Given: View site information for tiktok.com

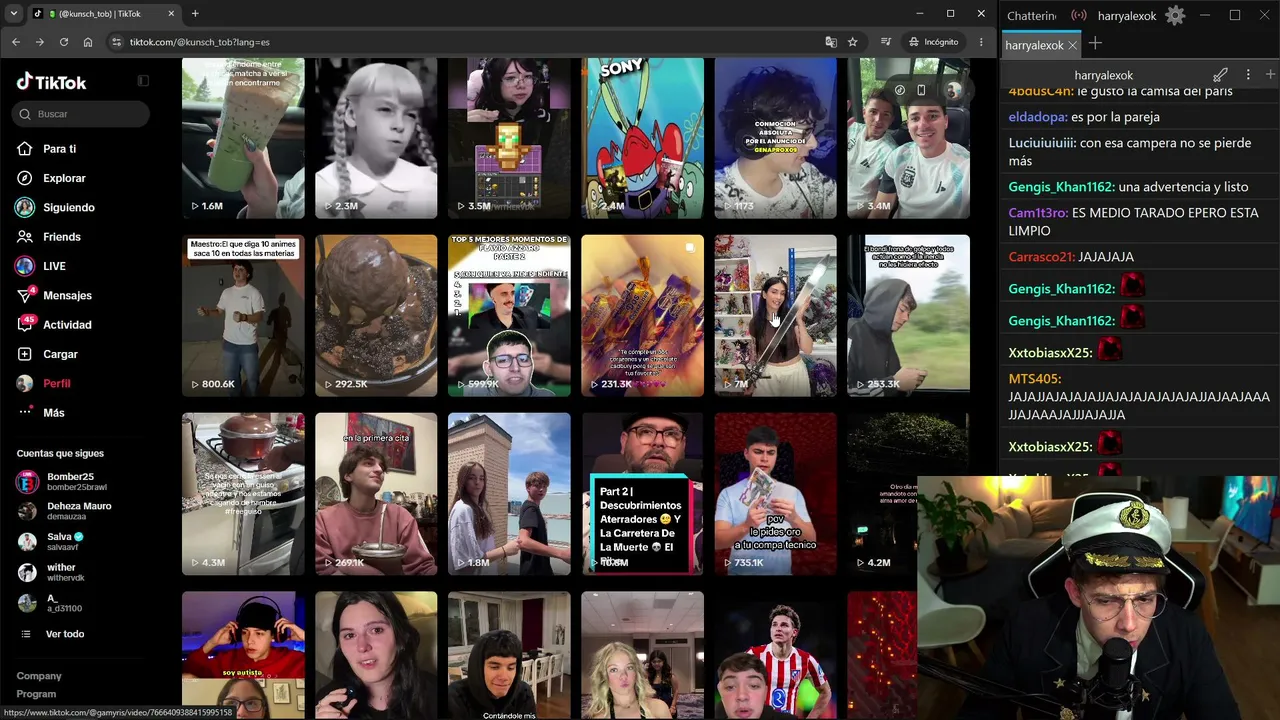Looking at the screenshot, I should pos(117,42).
